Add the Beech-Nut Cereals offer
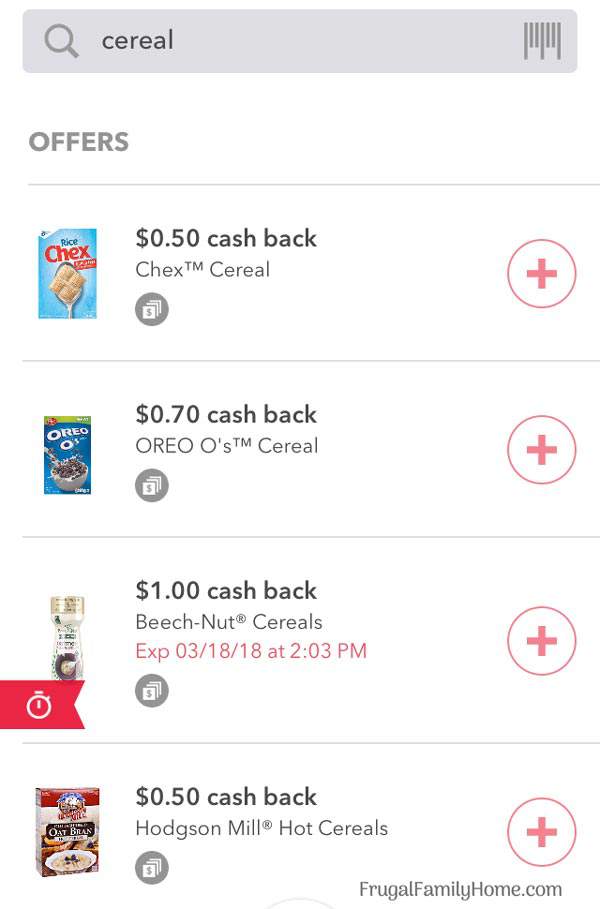Image resolution: width=600 pixels, height=909 pixels. pos(541,640)
